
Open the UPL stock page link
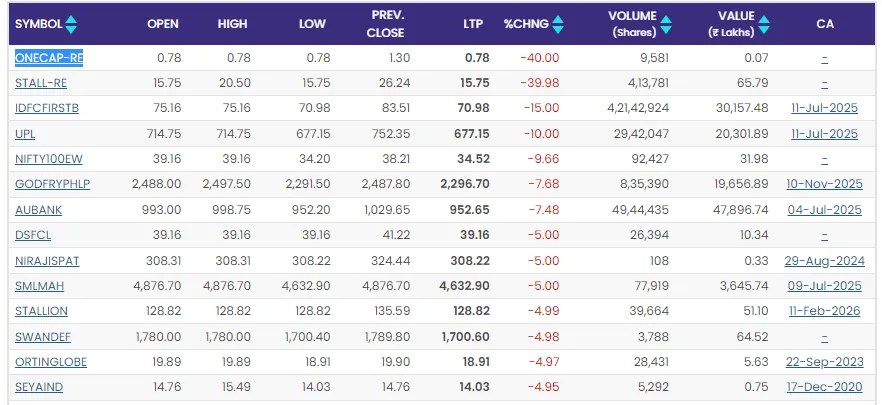(25, 134)
